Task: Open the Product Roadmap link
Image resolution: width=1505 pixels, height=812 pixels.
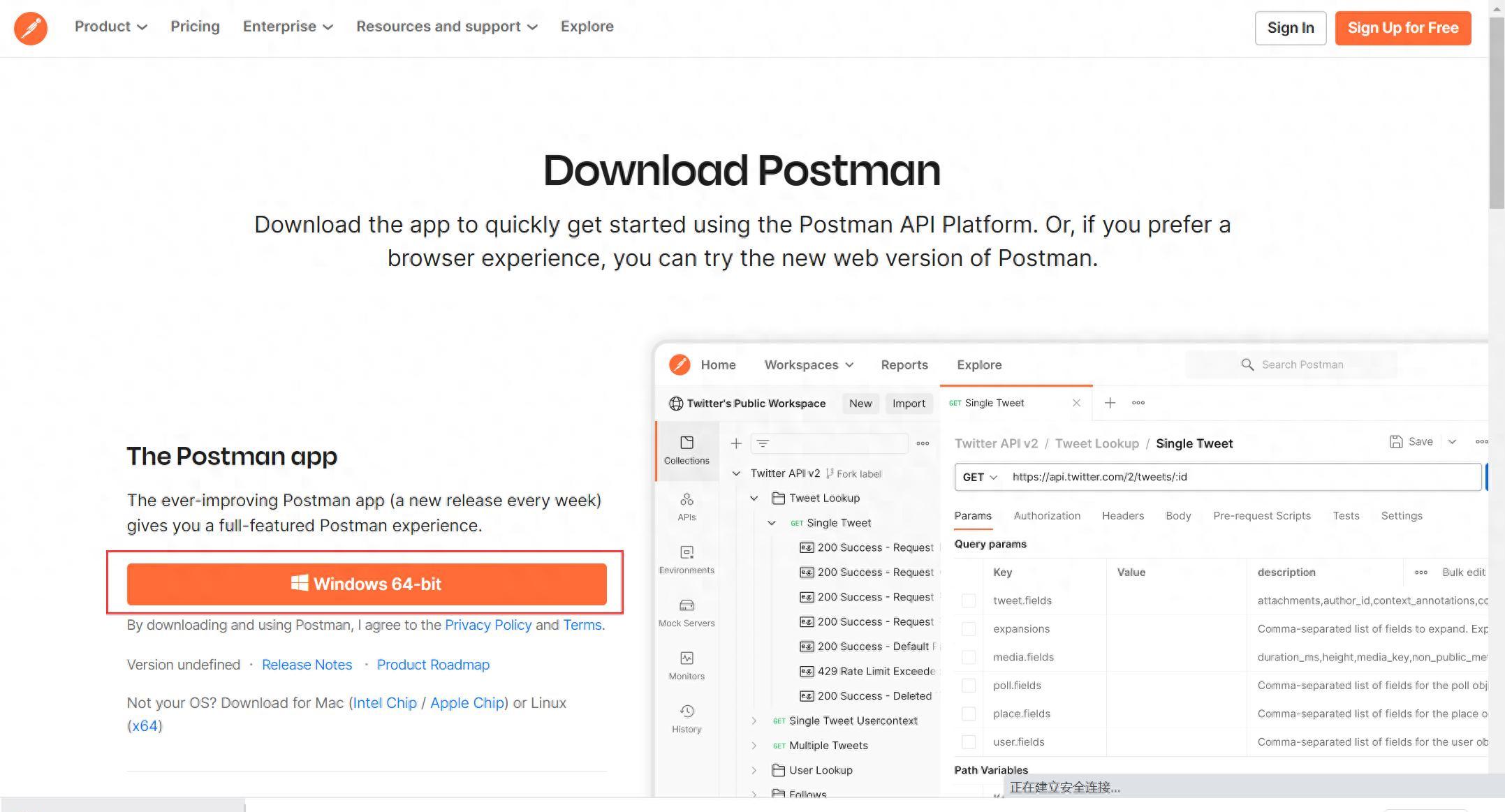Action: pyautogui.click(x=433, y=665)
